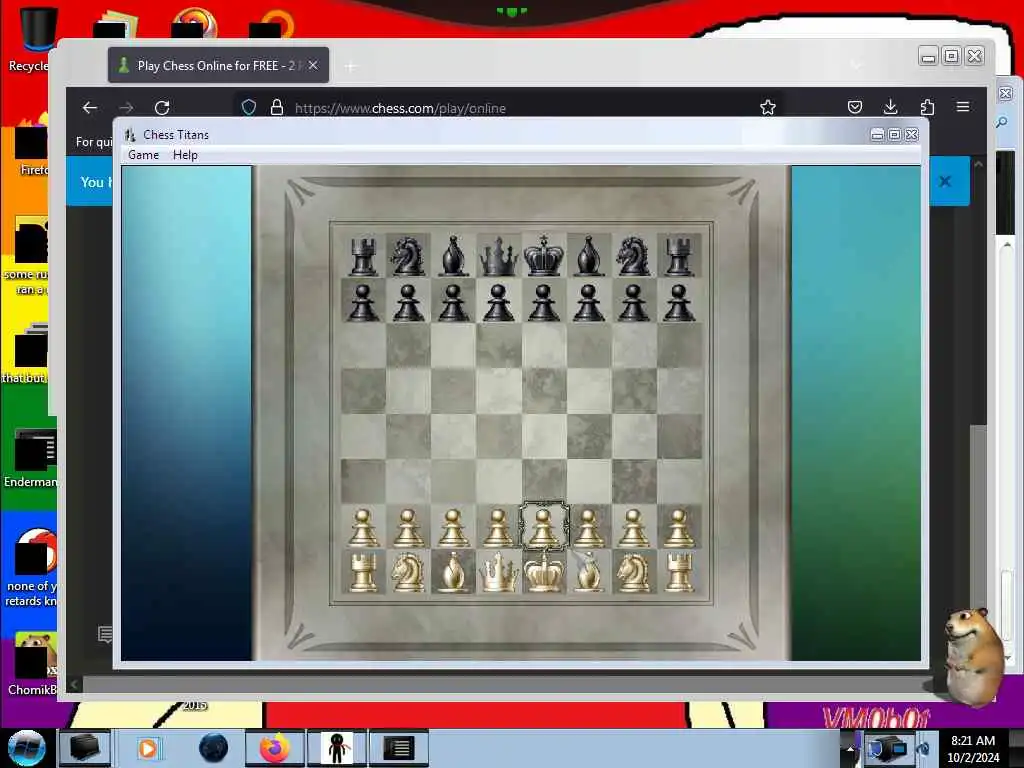The image size is (1024, 768).
Task: Close the Play Chess Online tab
Action: pyautogui.click(x=313, y=65)
